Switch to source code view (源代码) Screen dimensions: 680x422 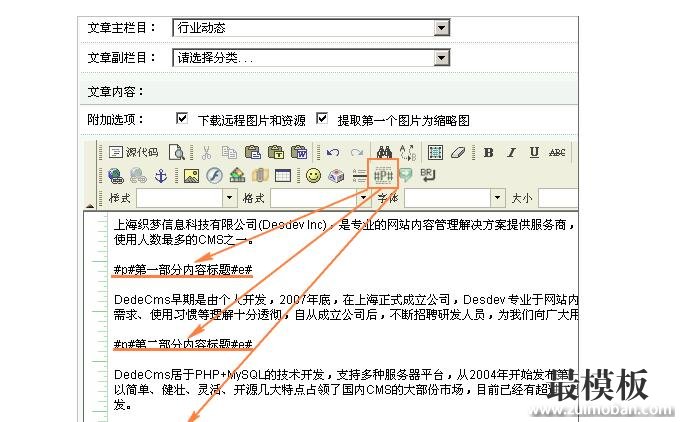[x=133, y=152]
